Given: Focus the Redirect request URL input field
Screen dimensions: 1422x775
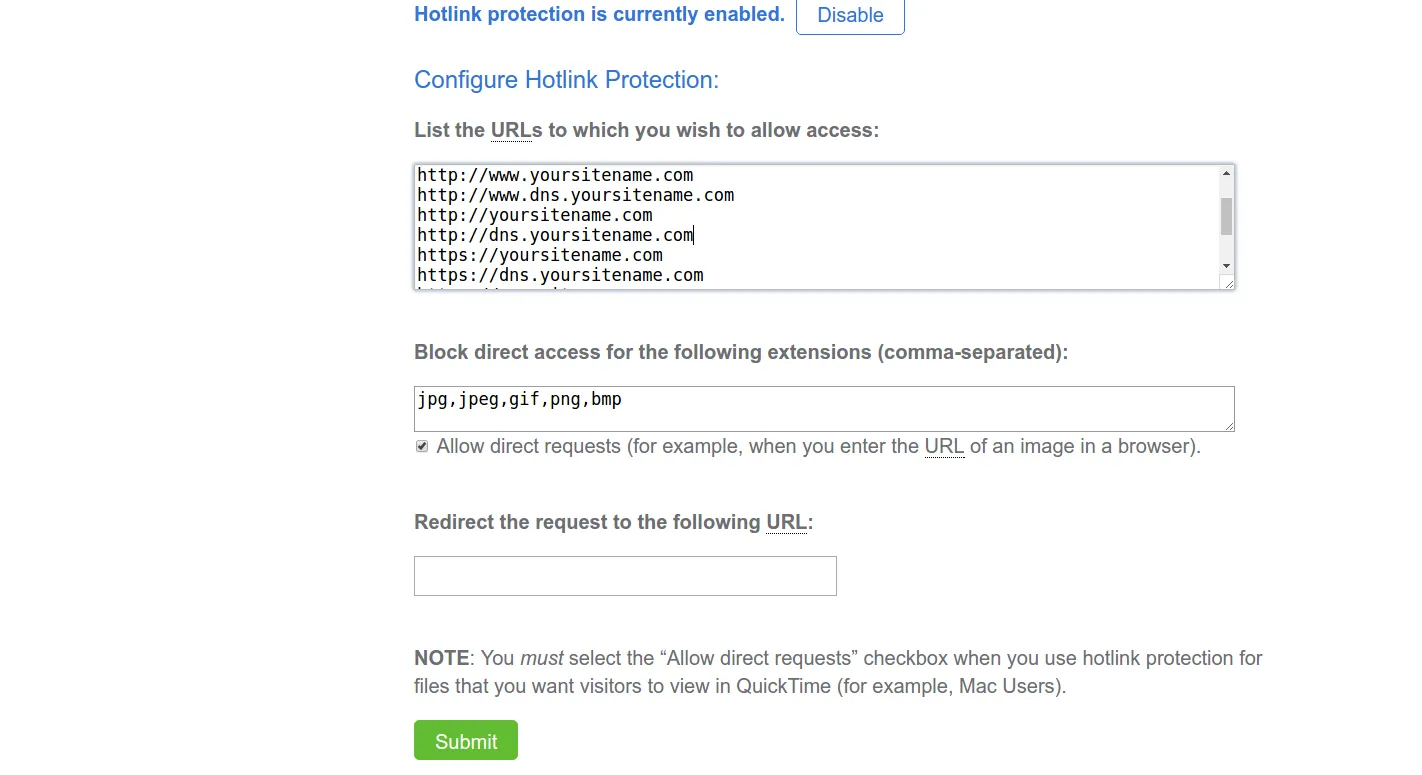Looking at the screenshot, I should tap(625, 576).
